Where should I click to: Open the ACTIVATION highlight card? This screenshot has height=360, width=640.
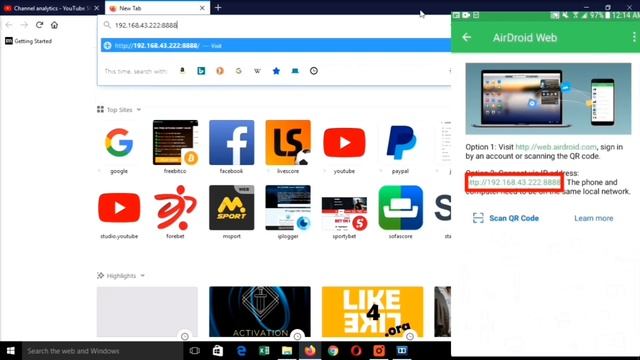260,312
